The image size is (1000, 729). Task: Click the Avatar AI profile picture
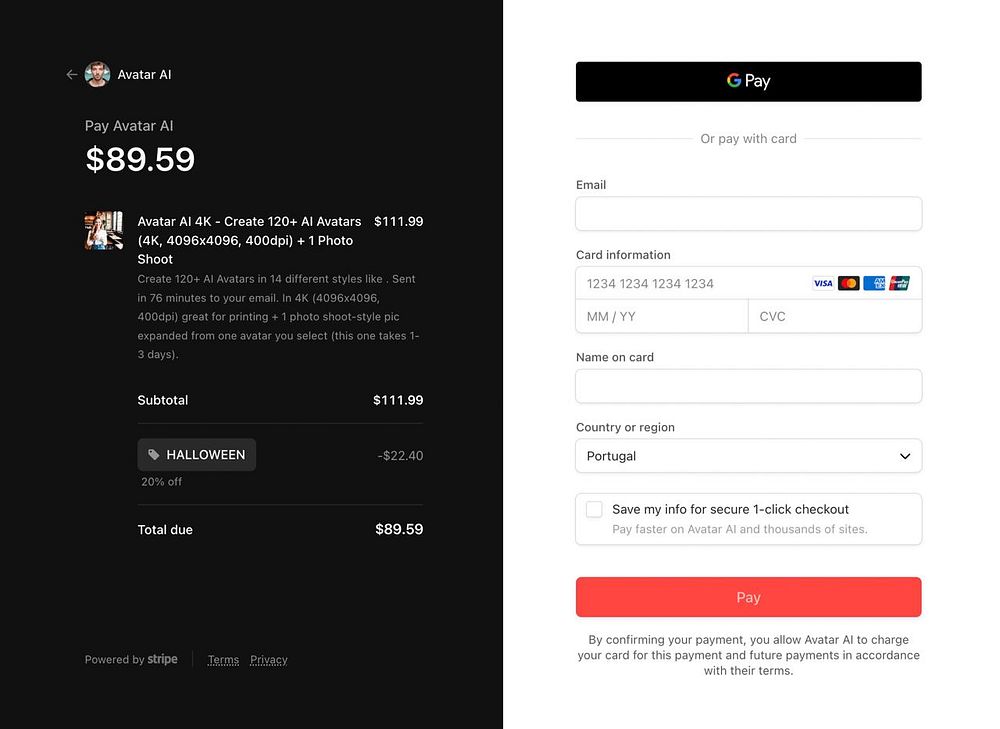click(97, 75)
